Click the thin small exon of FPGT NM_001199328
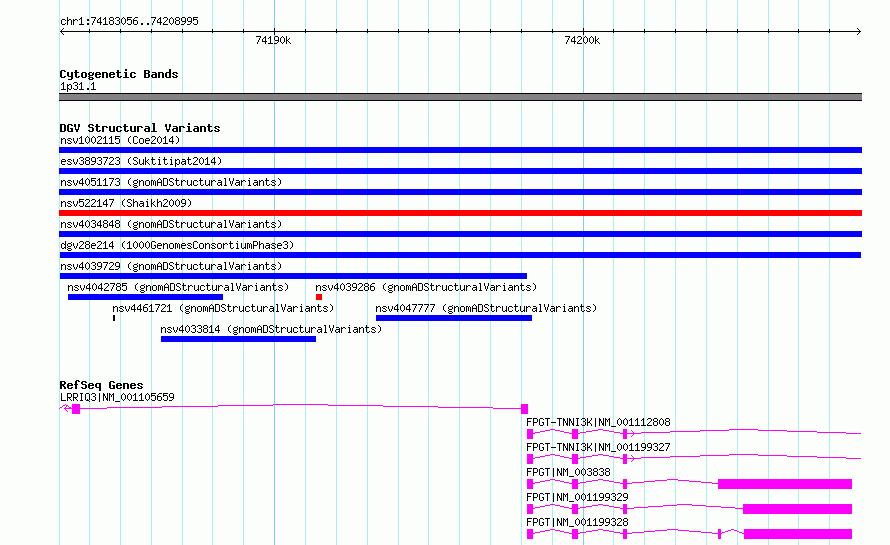The height and width of the screenshot is (545, 890). pyautogui.click(x=720, y=534)
